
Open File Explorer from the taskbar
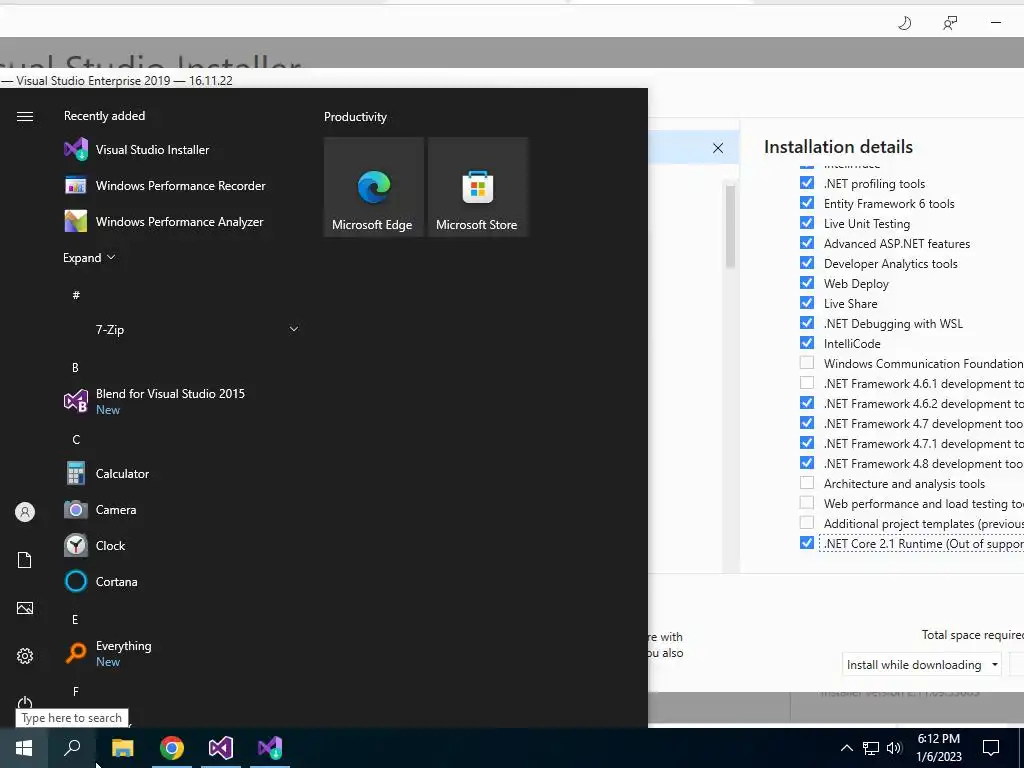click(x=122, y=748)
